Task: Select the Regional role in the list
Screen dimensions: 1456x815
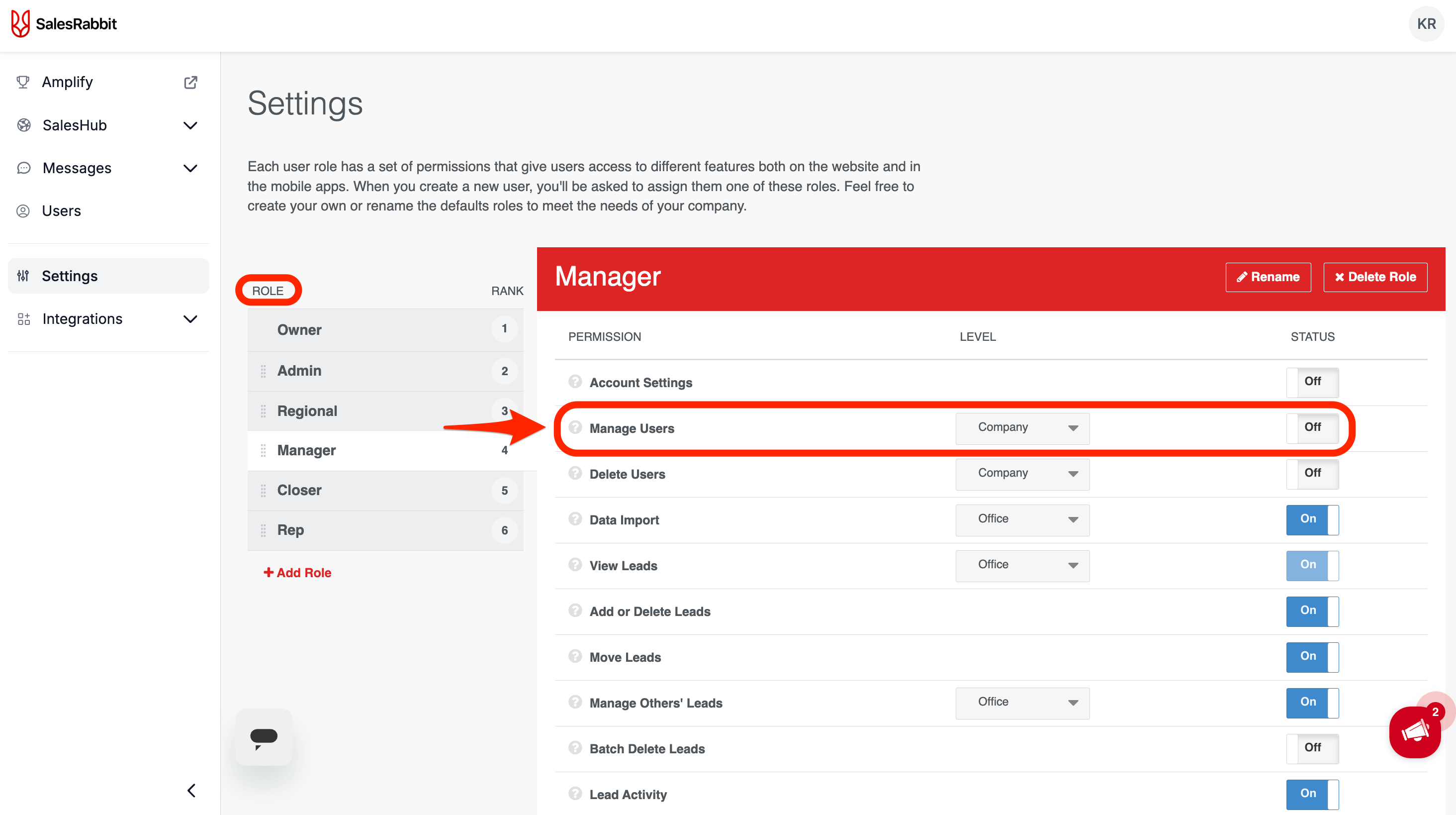Action: coord(307,411)
